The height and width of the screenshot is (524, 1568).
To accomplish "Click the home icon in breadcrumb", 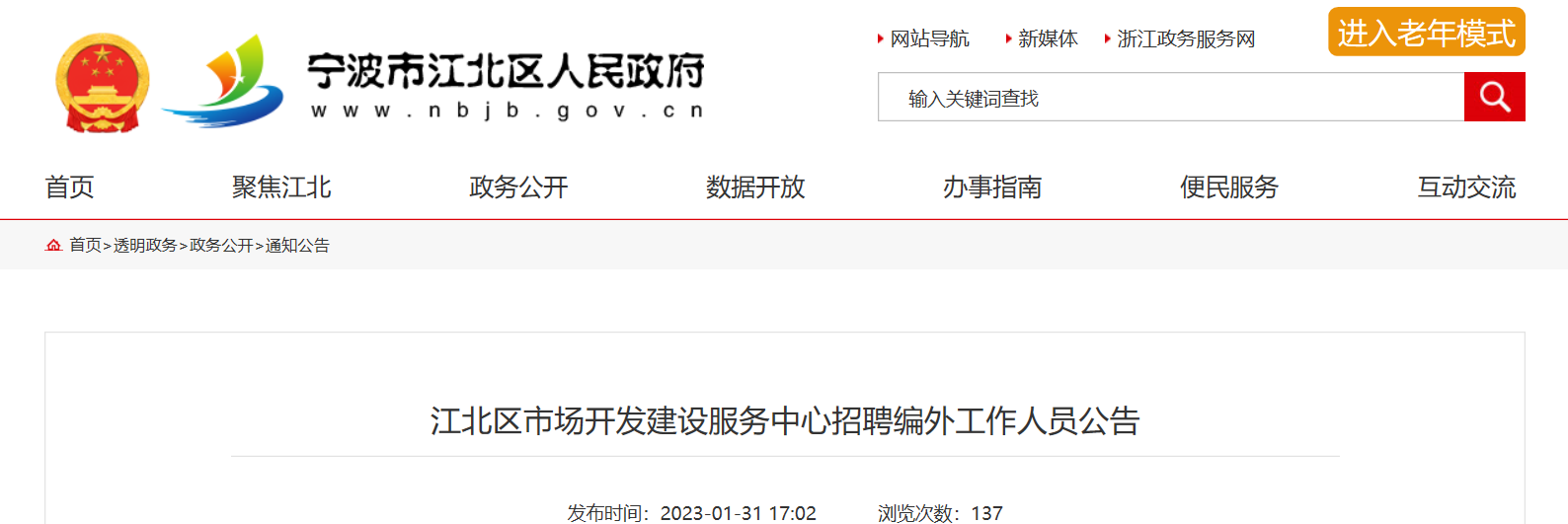I will pyautogui.click(x=53, y=245).
